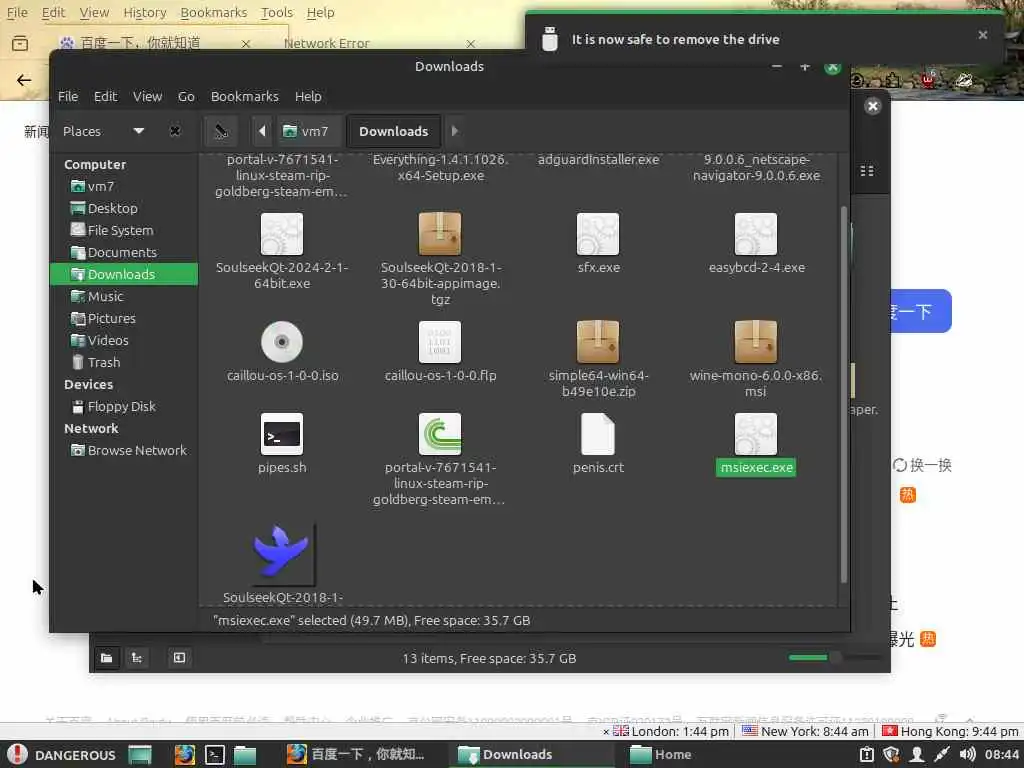The height and width of the screenshot is (768, 1024).
Task: Open the security shield tray icon
Action: coord(891,754)
